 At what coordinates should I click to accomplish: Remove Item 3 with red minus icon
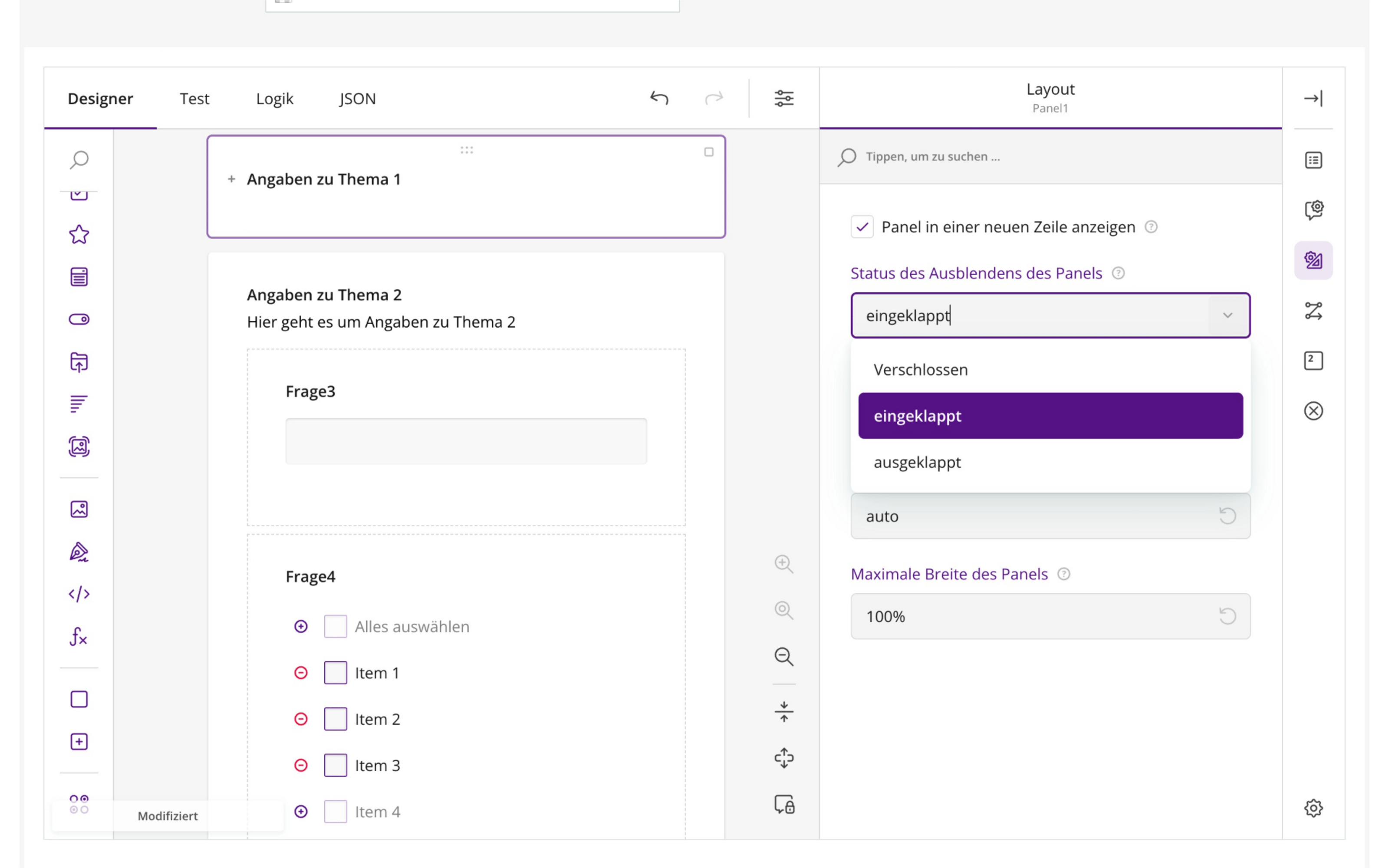click(x=301, y=765)
